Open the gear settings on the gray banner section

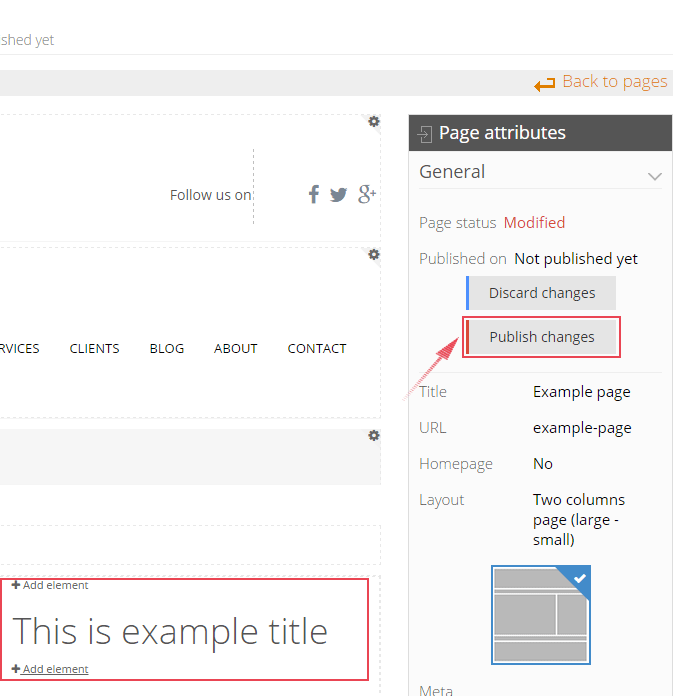tap(373, 435)
